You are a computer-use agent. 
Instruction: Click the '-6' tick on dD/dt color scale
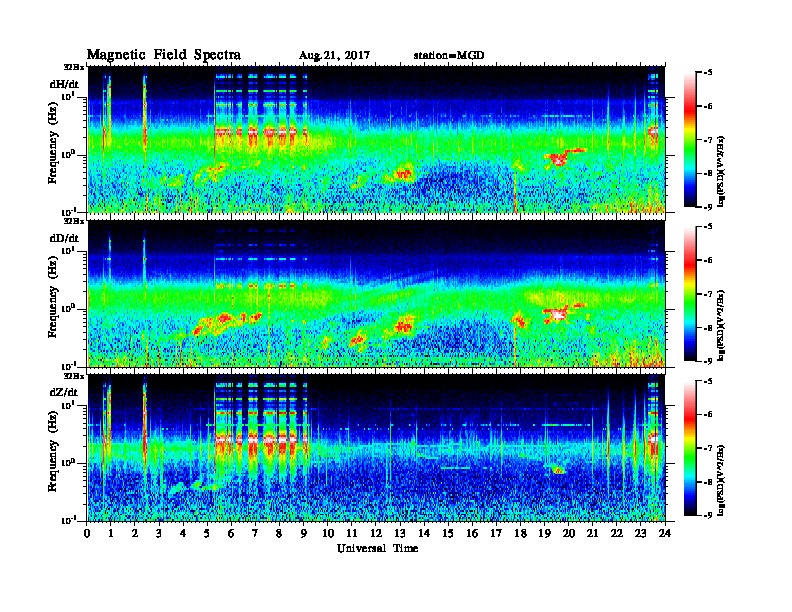click(x=708, y=261)
